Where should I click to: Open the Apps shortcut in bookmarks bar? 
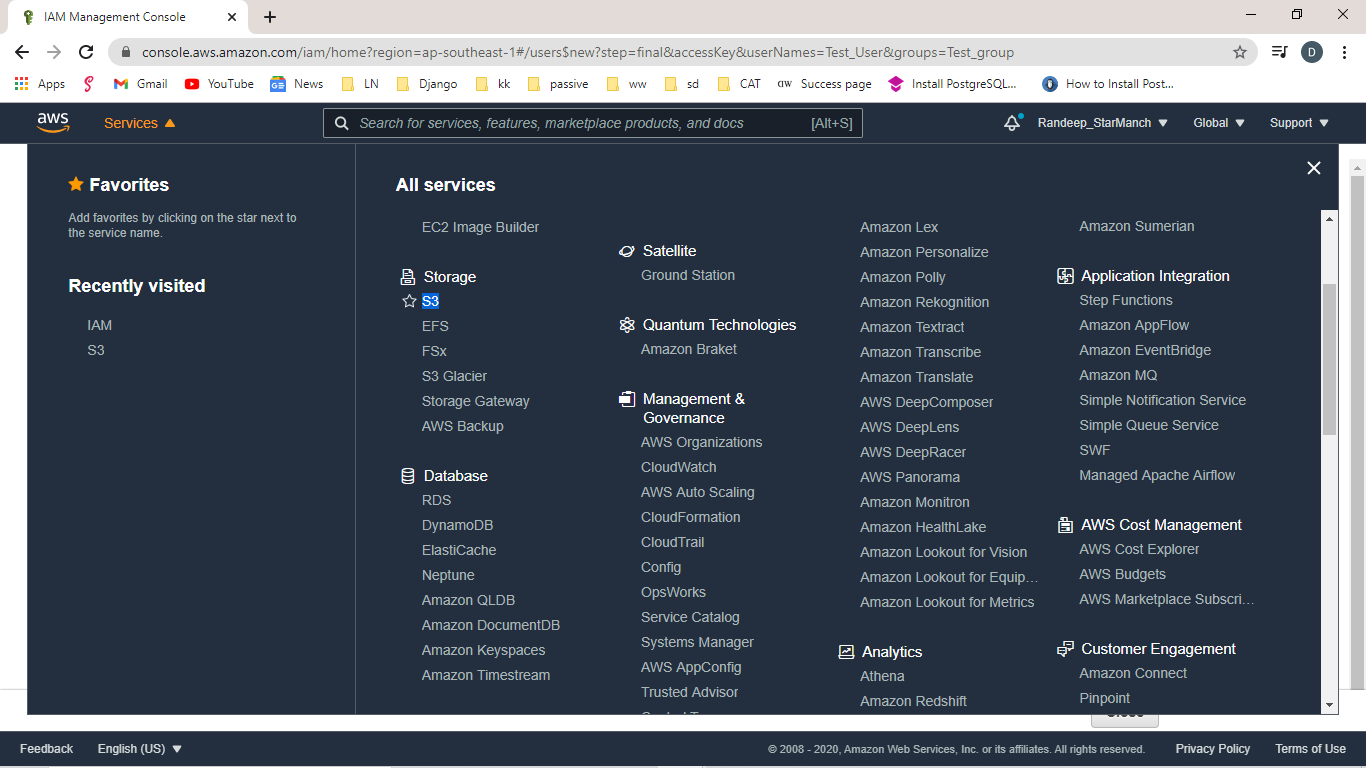pos(40,84)
